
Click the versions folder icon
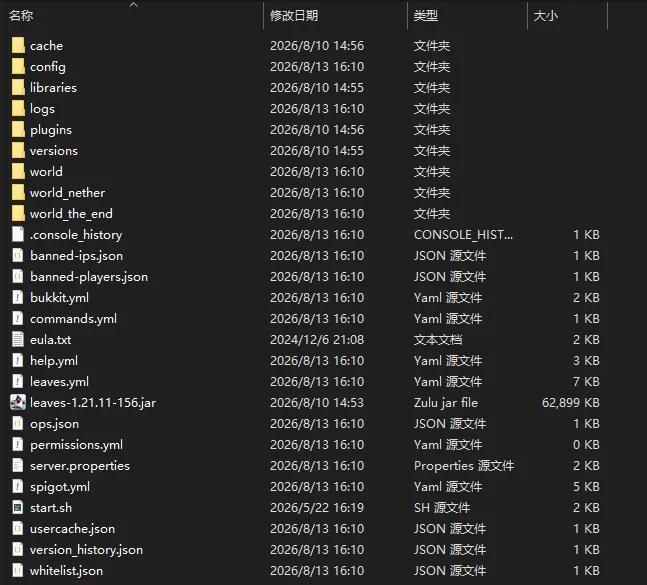point(18,151)
